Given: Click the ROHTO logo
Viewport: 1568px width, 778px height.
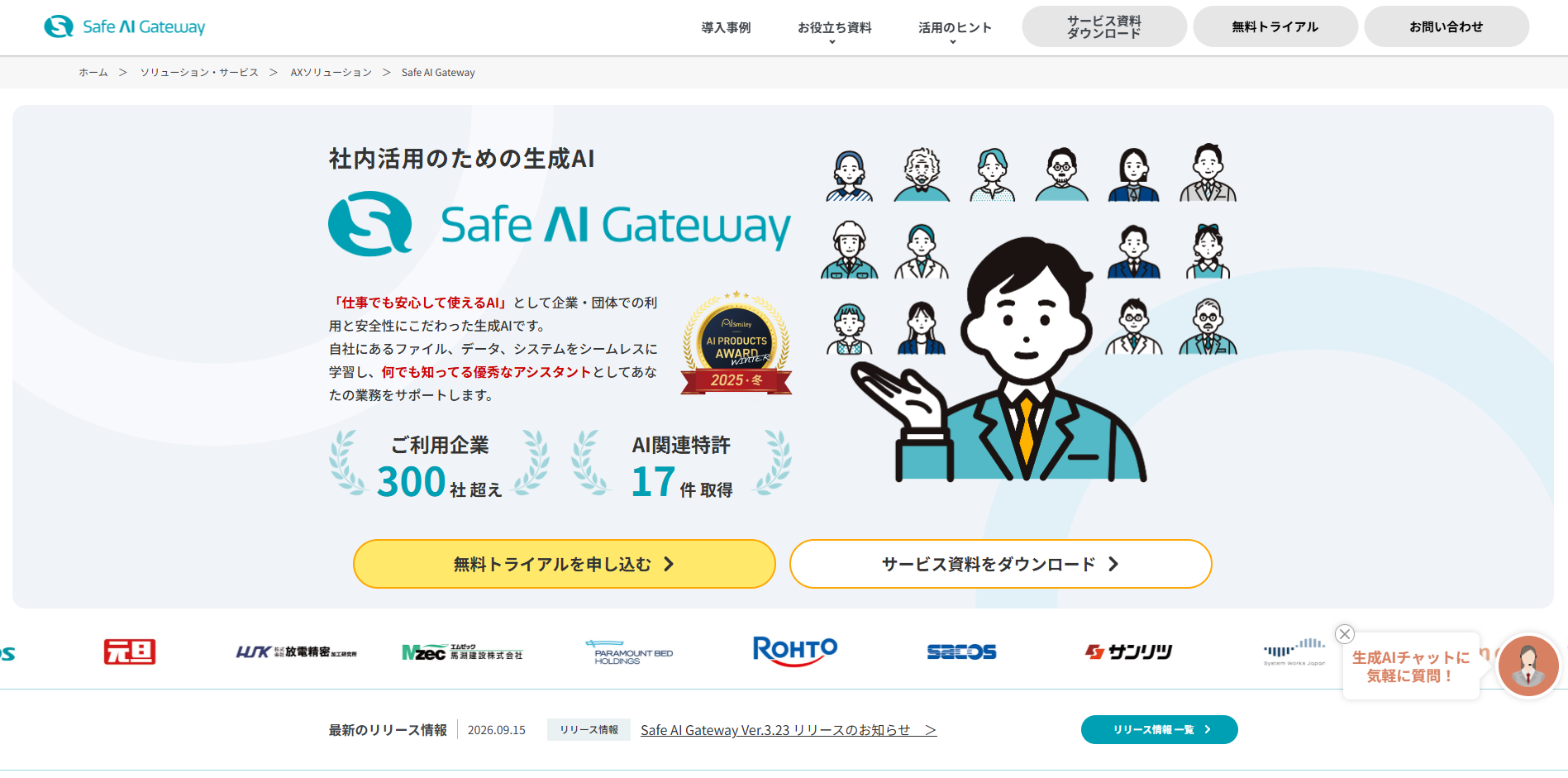Looking at the screenshot, I should coord(795,651).
